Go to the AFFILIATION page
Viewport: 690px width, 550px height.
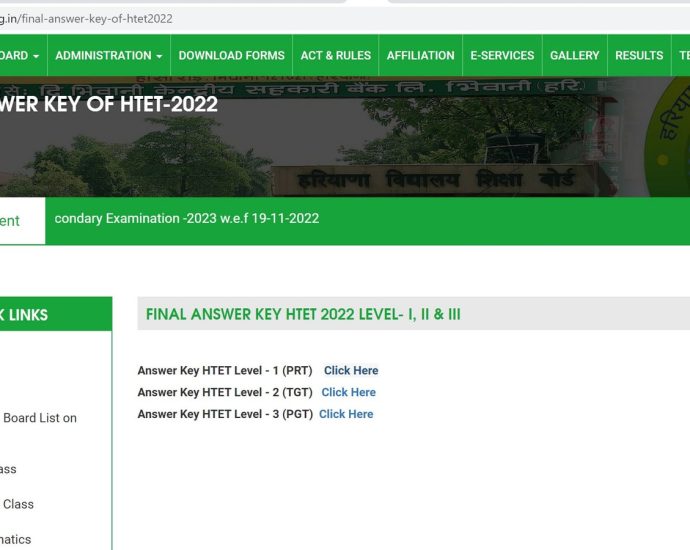(x=420, y=56)
